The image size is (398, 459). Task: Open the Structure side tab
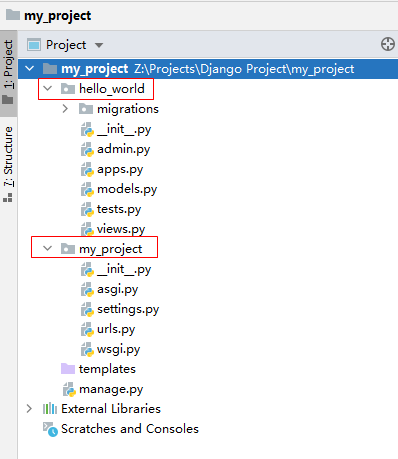tap(8, 164)
